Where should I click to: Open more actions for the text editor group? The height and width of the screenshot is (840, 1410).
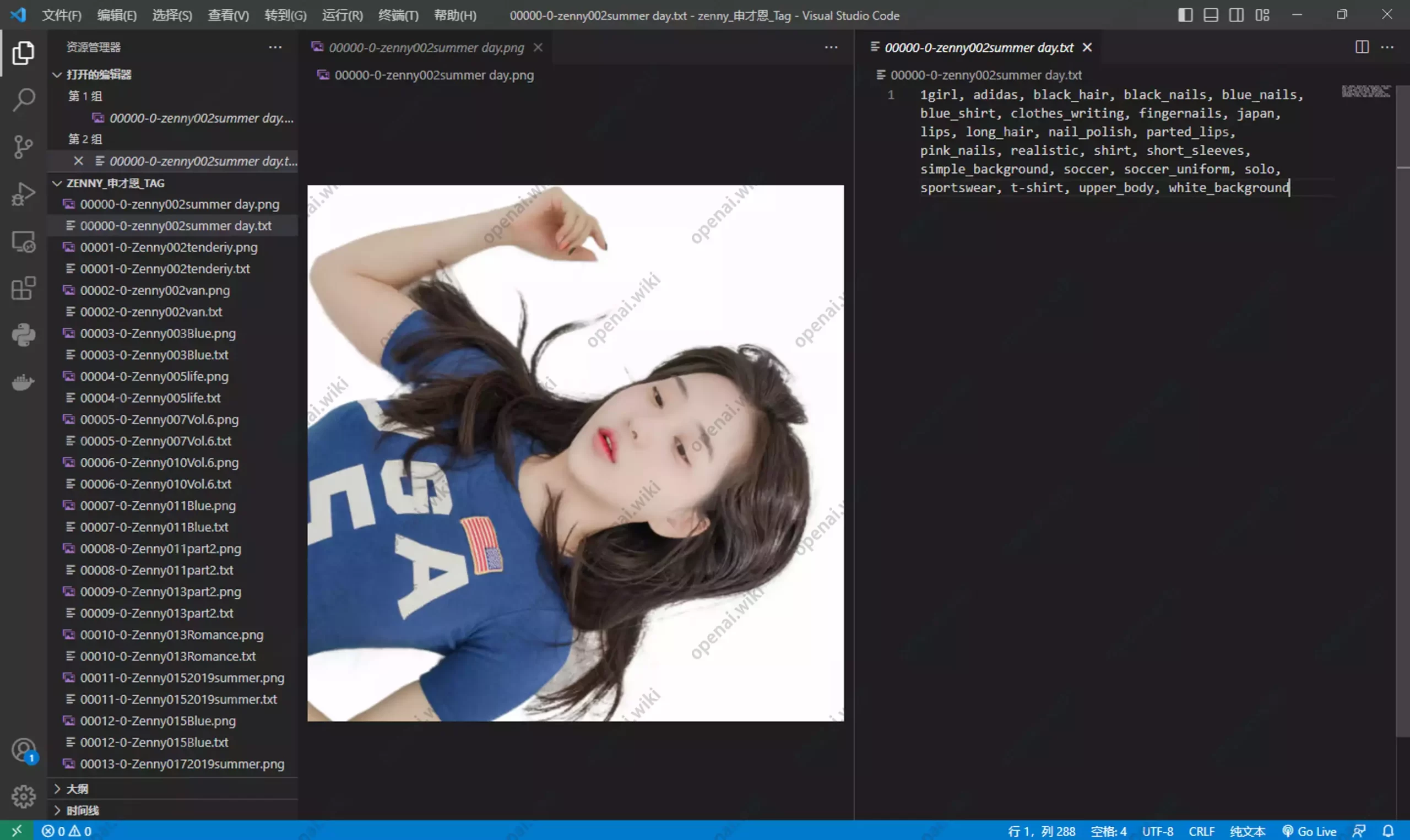1387,47
